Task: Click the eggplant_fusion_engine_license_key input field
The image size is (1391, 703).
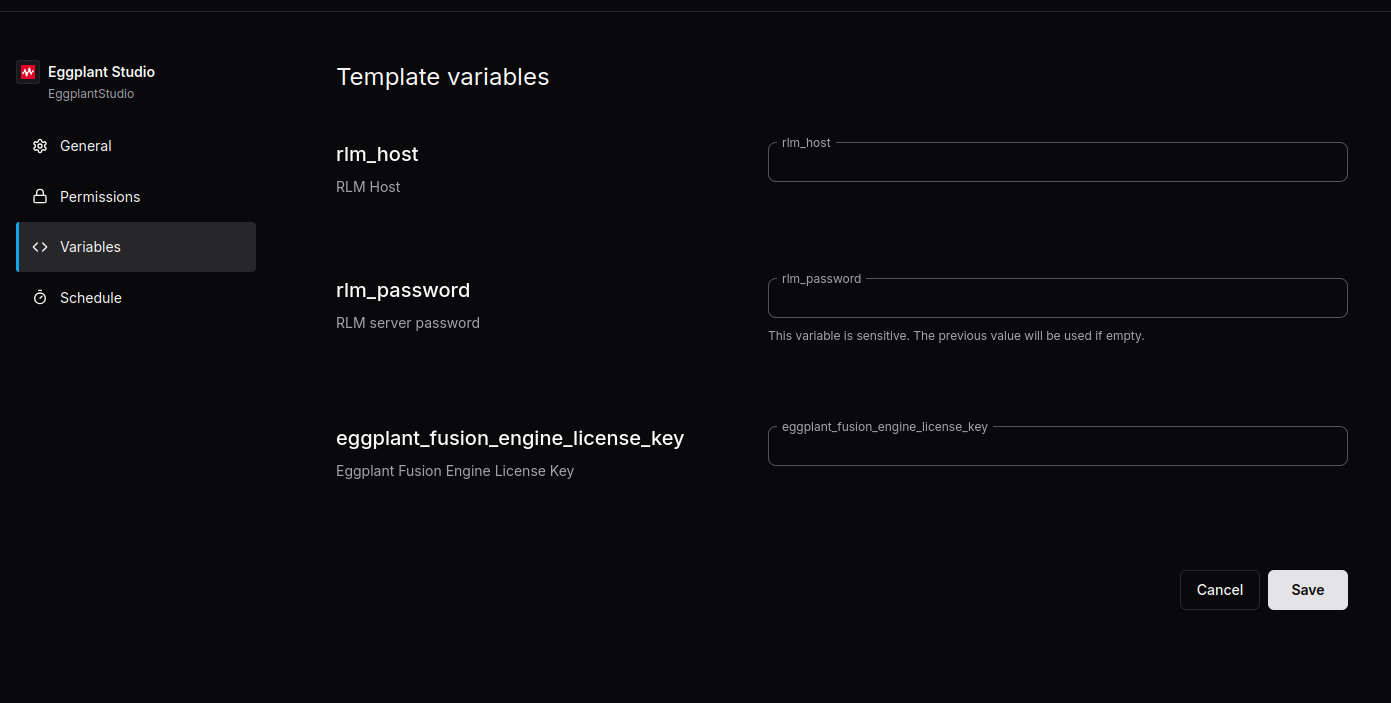Action: 1057,446
